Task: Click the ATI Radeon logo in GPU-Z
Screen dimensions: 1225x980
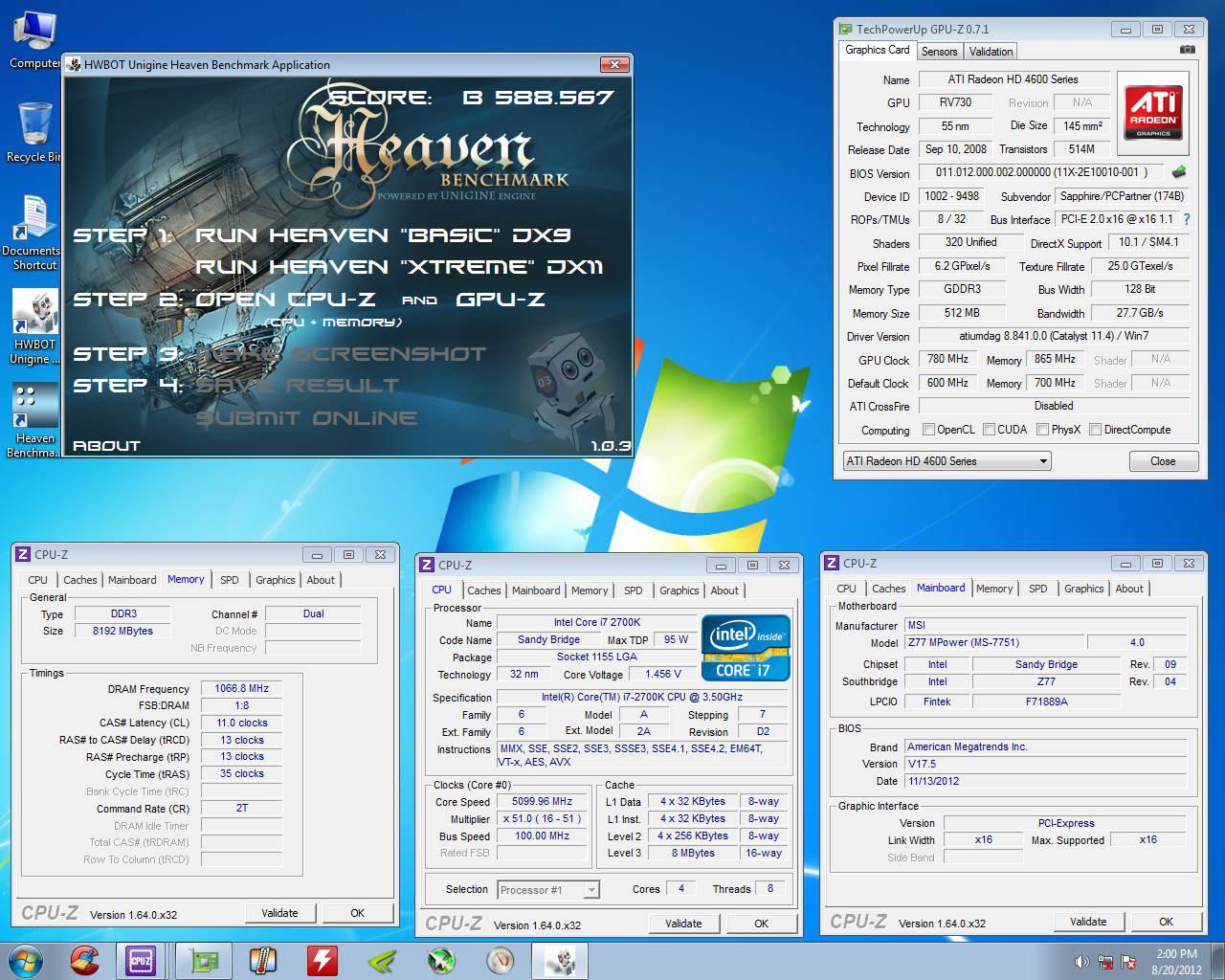Action: tap(1153, 113)
